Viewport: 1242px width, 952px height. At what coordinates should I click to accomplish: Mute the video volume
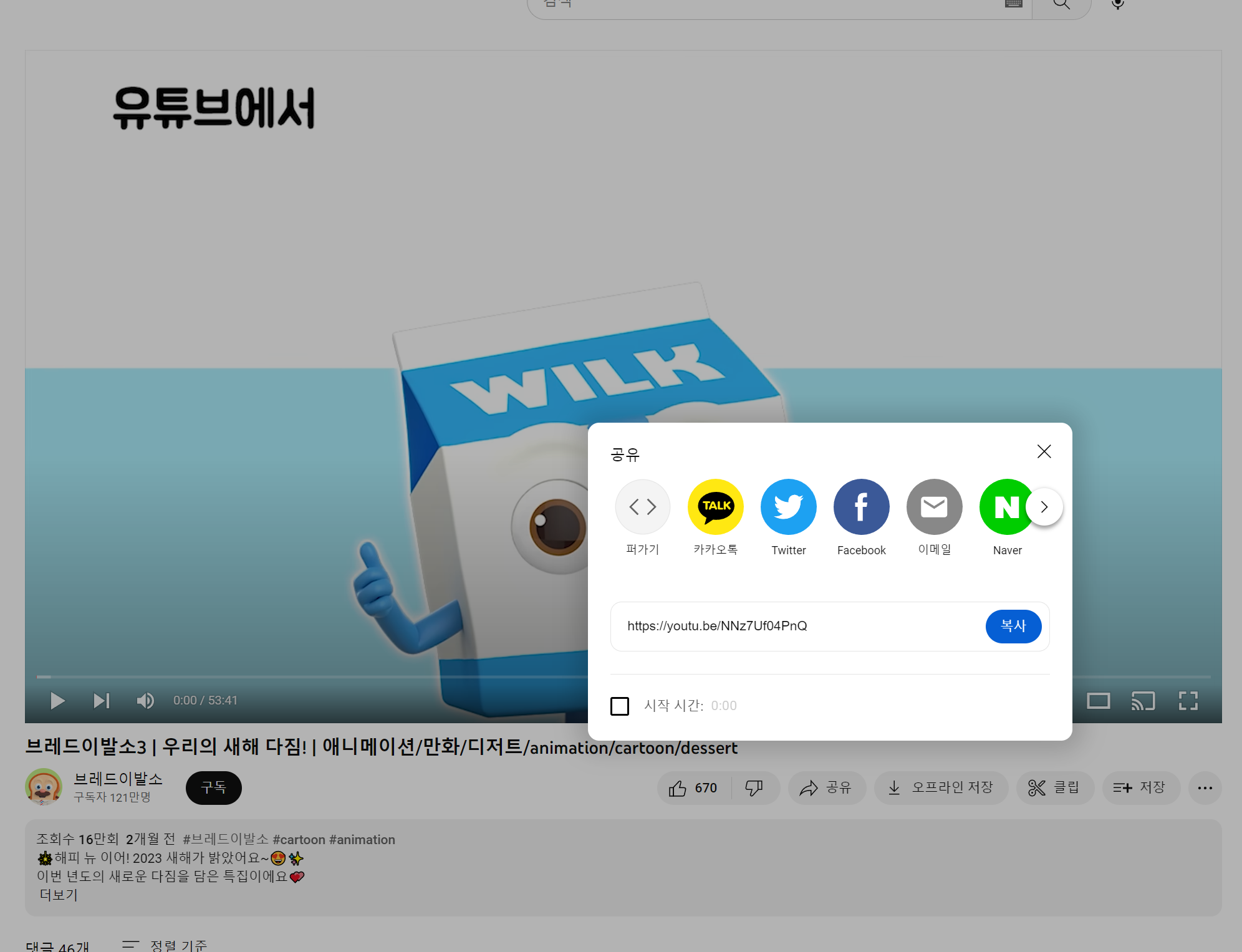click(x=145, y=700)
